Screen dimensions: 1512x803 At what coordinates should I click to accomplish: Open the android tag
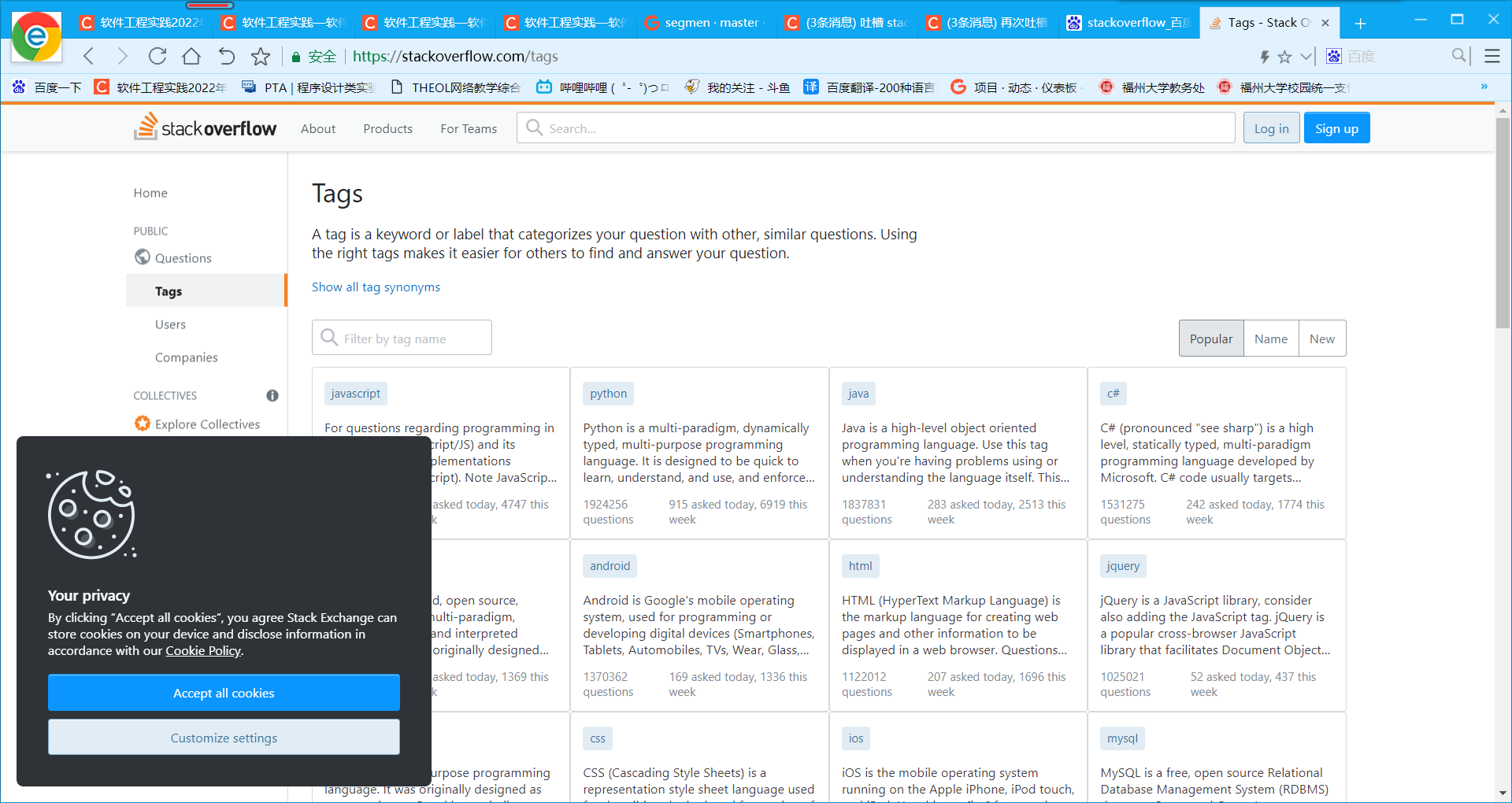(610, 566)
